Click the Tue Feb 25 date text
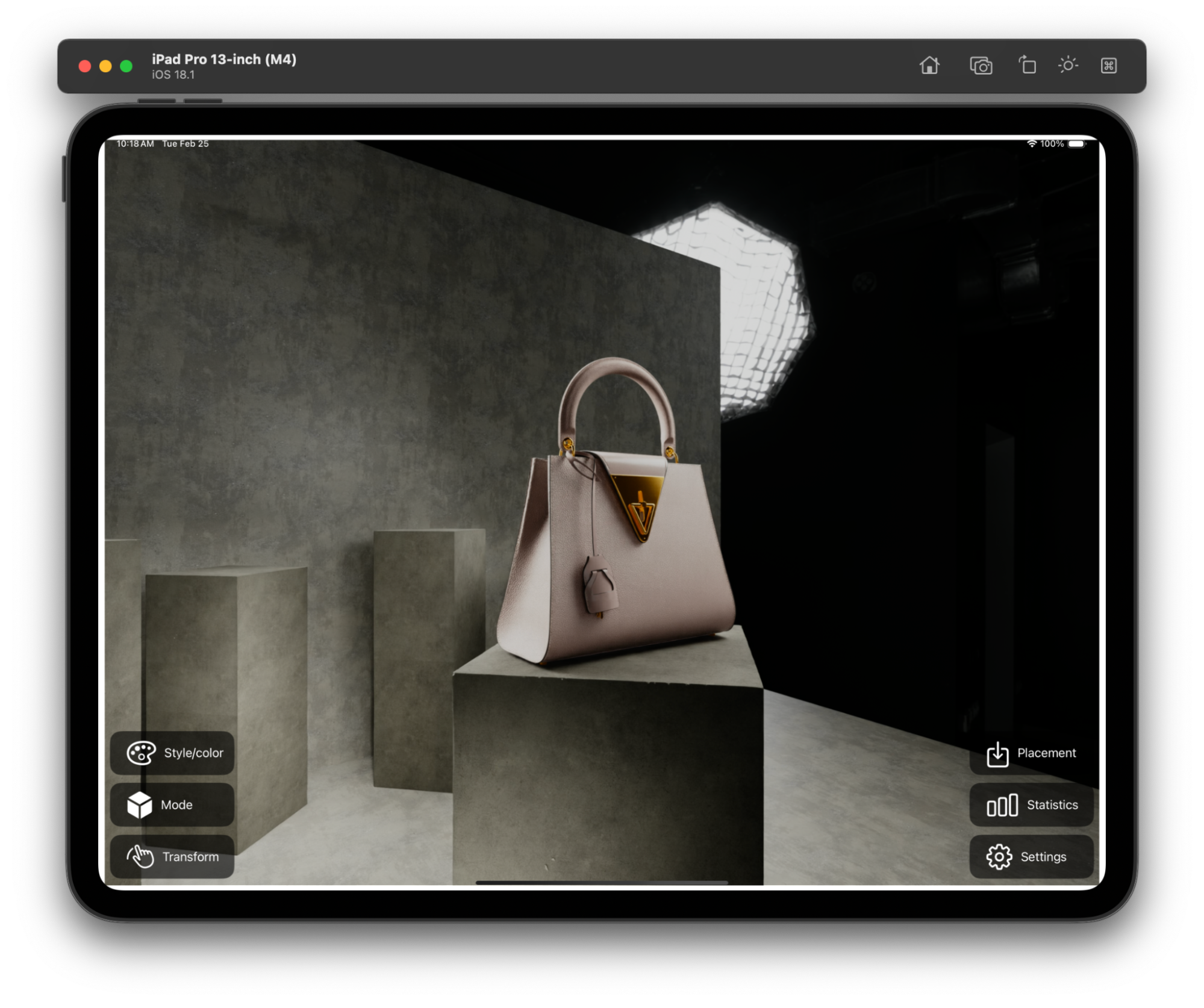Viewport: 1204px width, 1008px height. 186,143
